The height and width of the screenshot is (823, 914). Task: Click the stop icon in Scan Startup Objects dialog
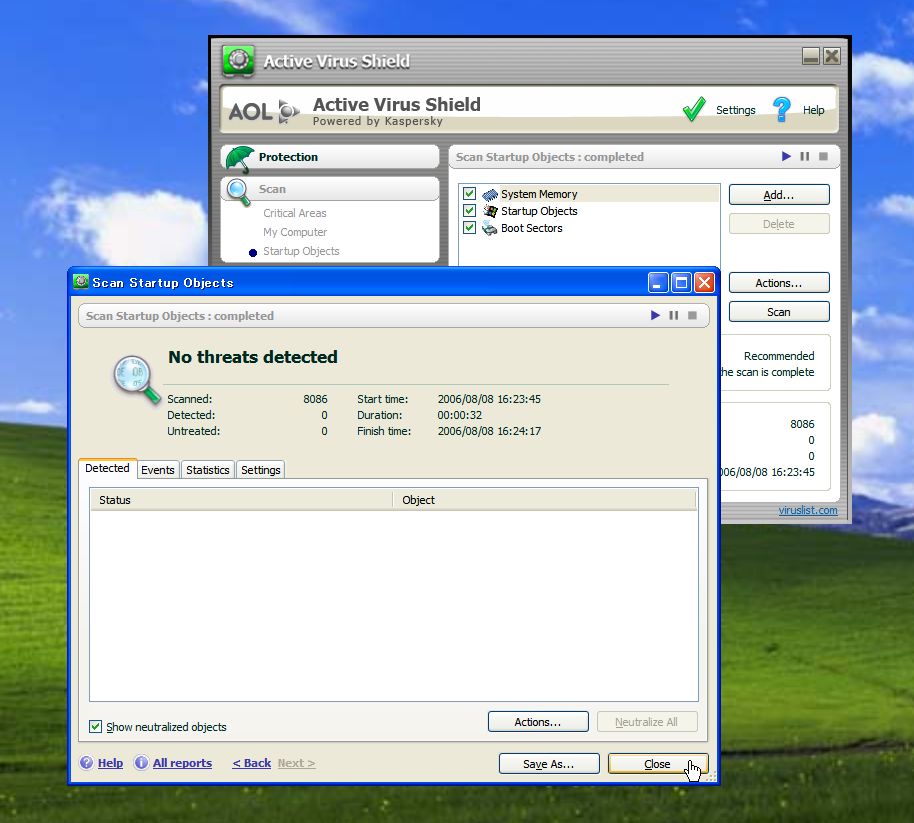point(692,315)
